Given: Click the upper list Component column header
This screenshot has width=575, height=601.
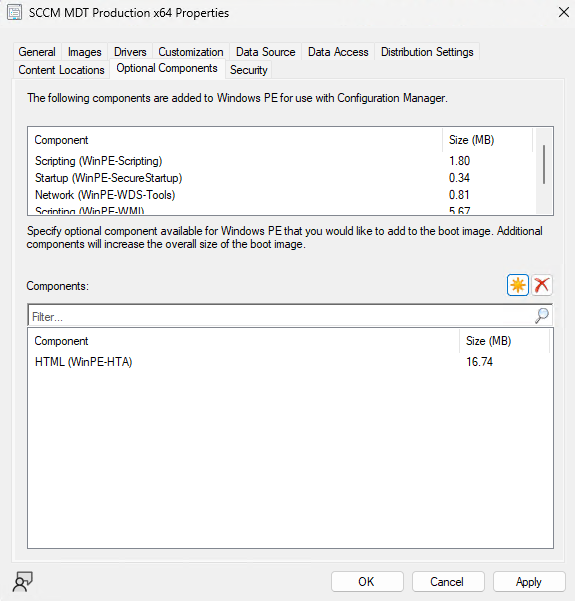Looking at the screenshot, I should pyautogui.click(x=235, y=140).
